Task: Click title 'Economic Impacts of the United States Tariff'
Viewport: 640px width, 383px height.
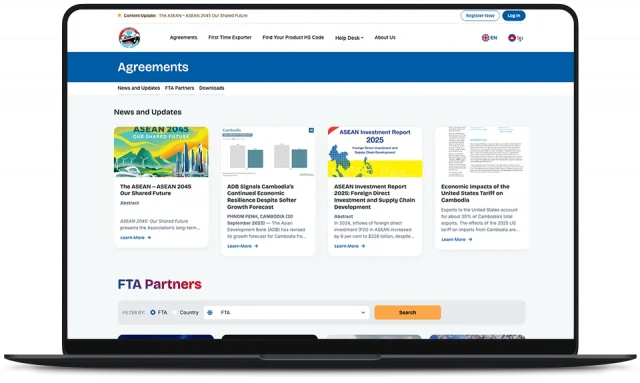Action: click(475, 193)
